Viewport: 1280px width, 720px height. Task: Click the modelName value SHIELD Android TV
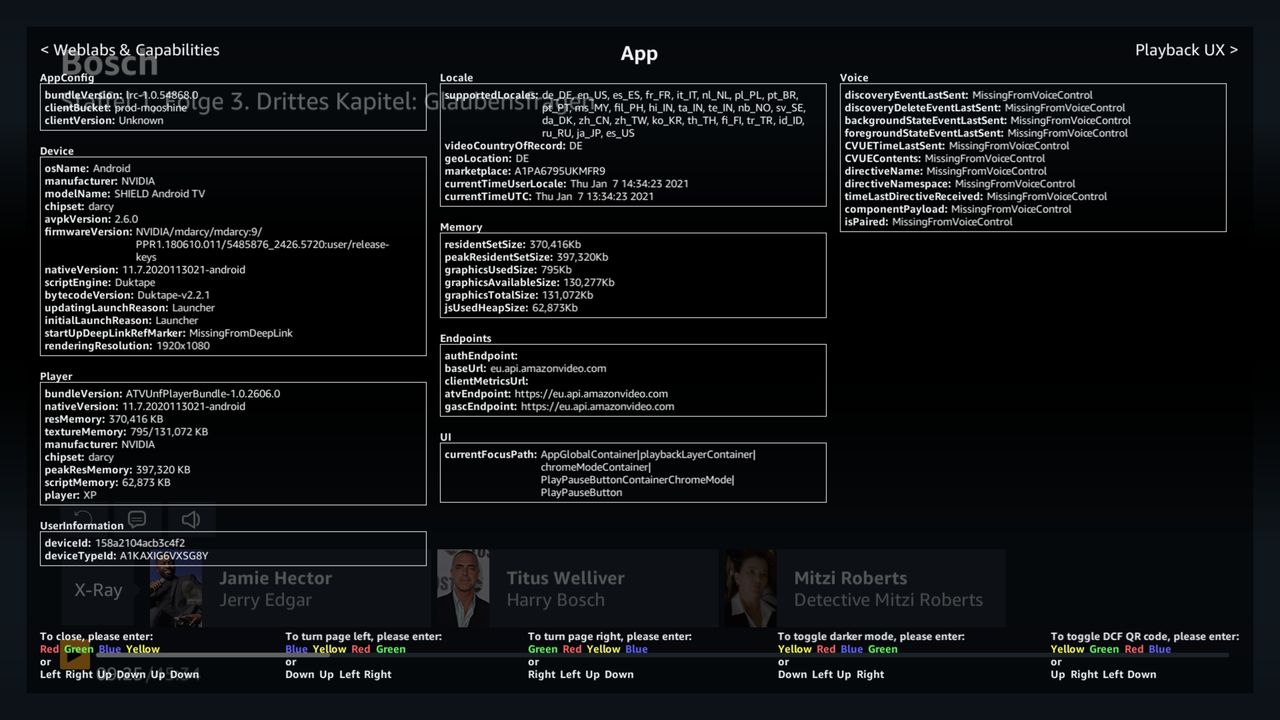(158, 194)
